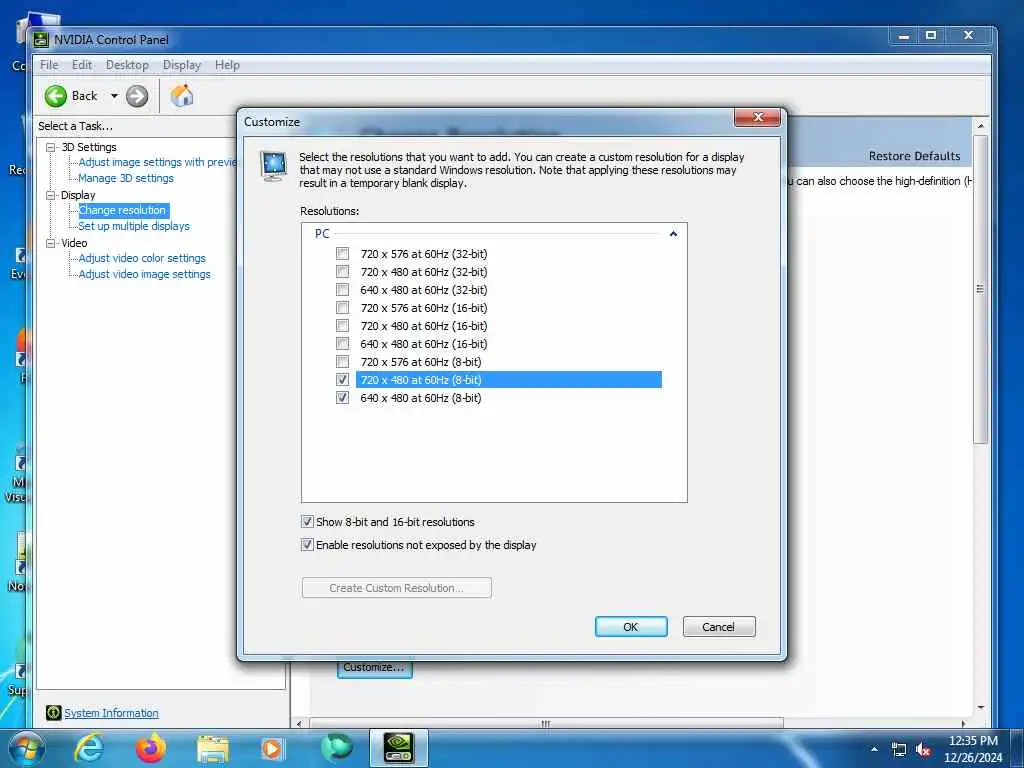Image resolution: width=1024 pixels, height=768 pixels.
Task: Go to Home via house icon
Action: point(182,96)
